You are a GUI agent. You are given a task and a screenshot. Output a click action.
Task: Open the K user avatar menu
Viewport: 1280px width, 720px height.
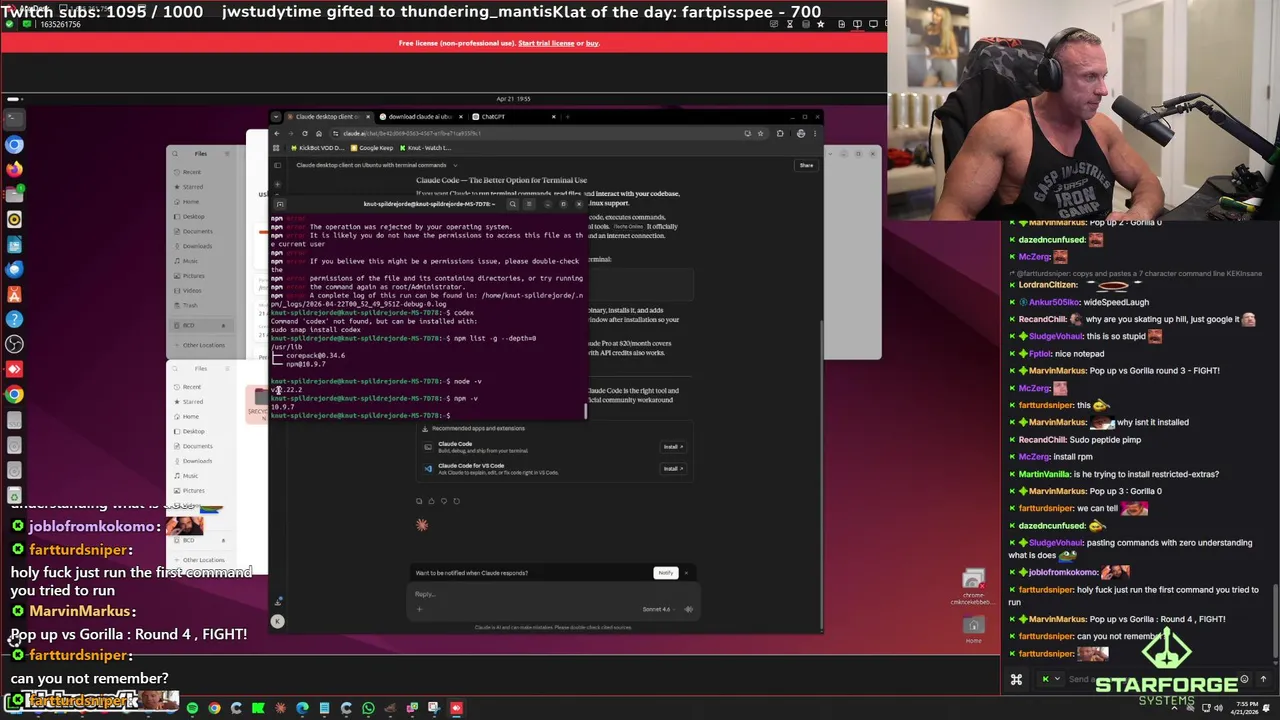coord(278,621)
